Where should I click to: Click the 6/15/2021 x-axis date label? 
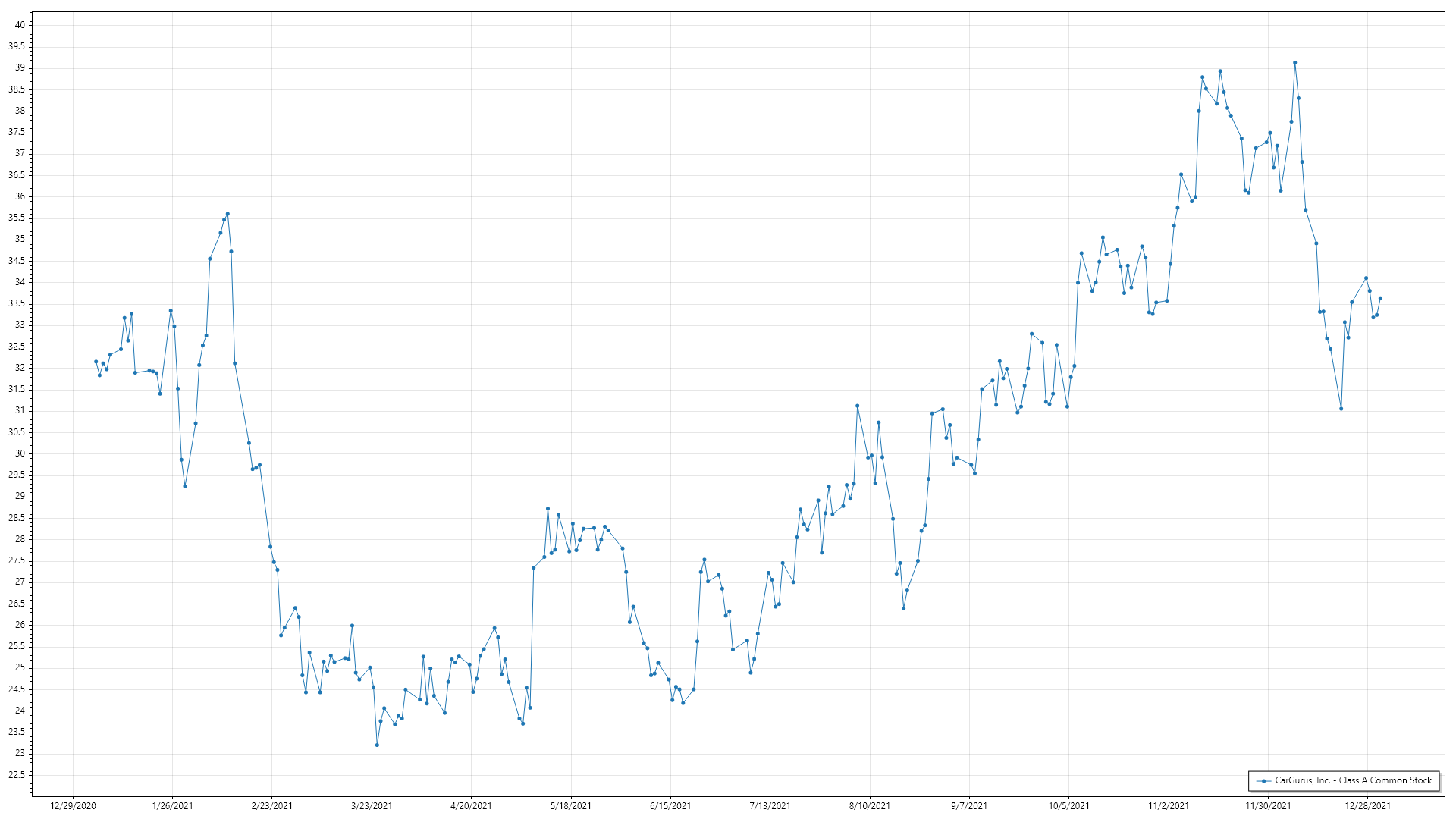point(670,805)
